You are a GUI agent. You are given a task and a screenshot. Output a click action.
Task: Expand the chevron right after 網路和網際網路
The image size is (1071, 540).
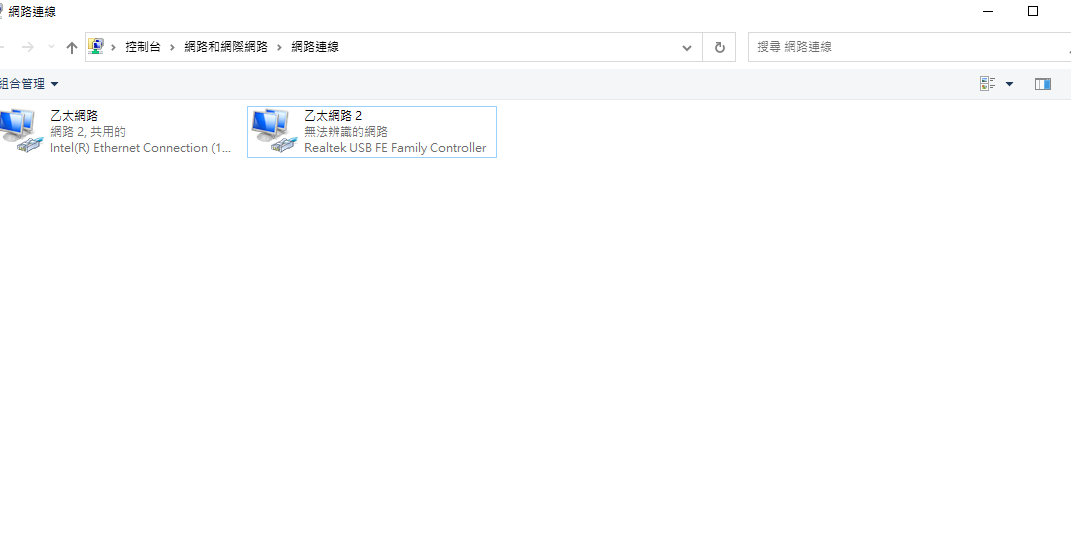click(x=279, y=47)
